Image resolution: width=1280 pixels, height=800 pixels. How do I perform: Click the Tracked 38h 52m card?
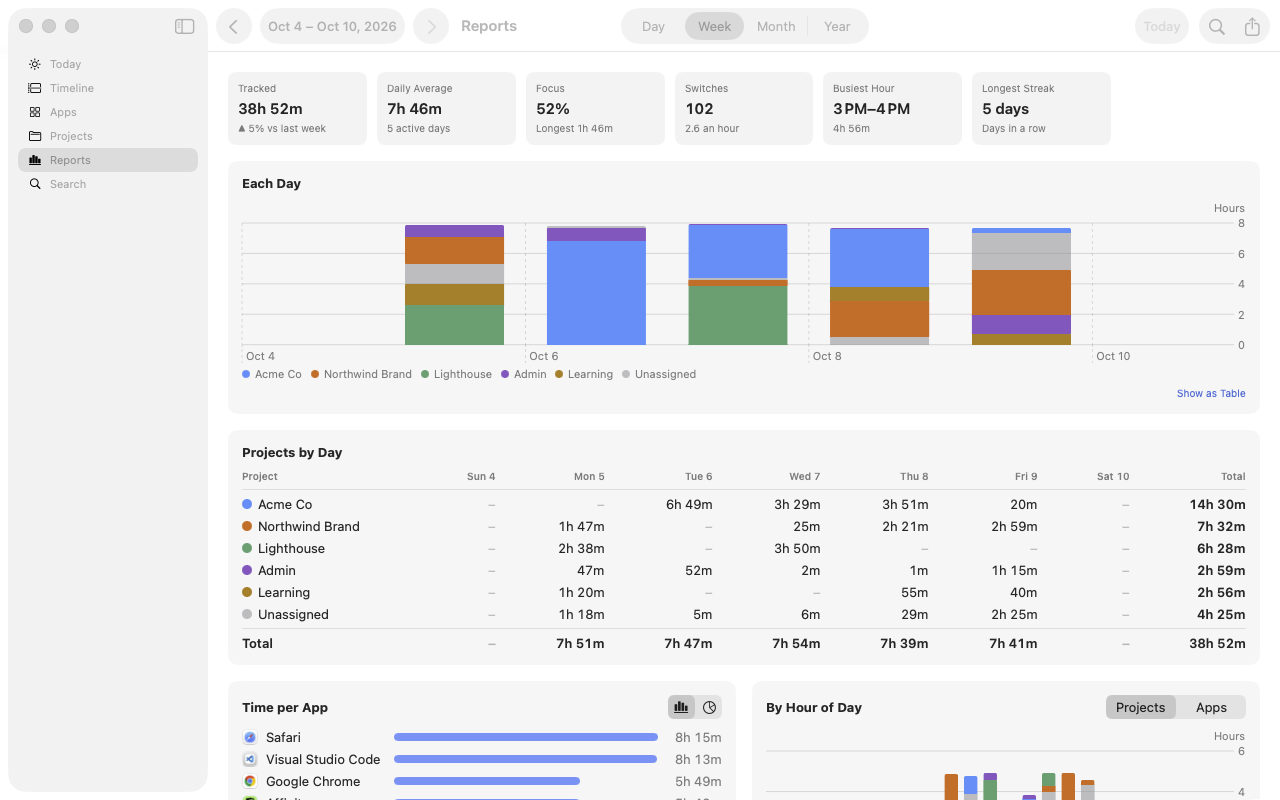(297, 108)
